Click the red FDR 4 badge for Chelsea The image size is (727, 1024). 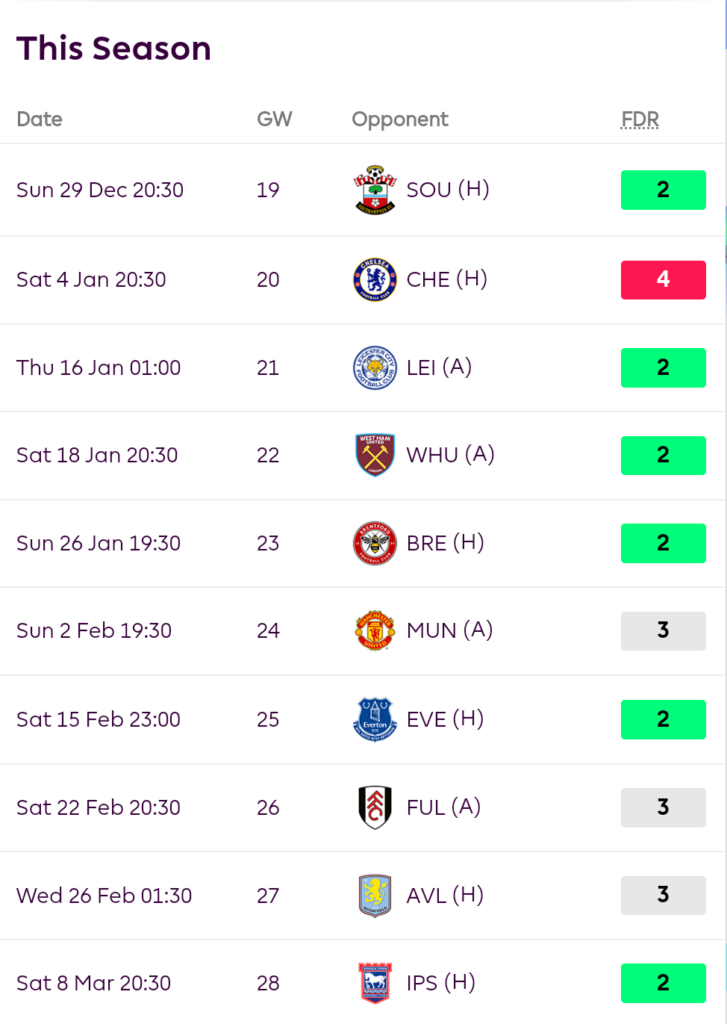(663, 279)
